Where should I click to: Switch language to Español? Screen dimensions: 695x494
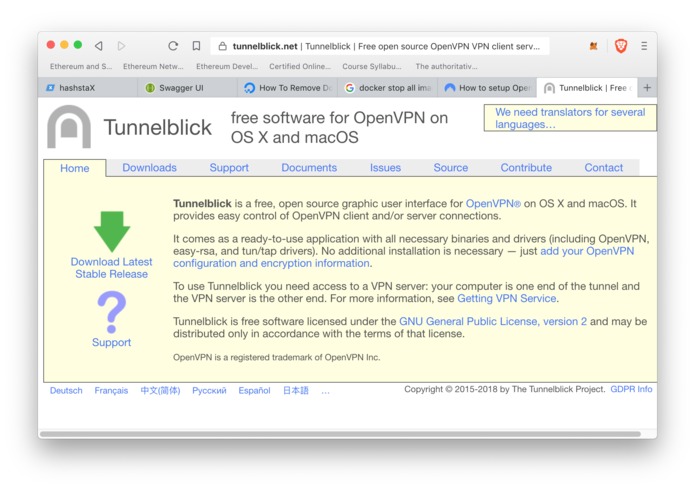tap(254, 390)
